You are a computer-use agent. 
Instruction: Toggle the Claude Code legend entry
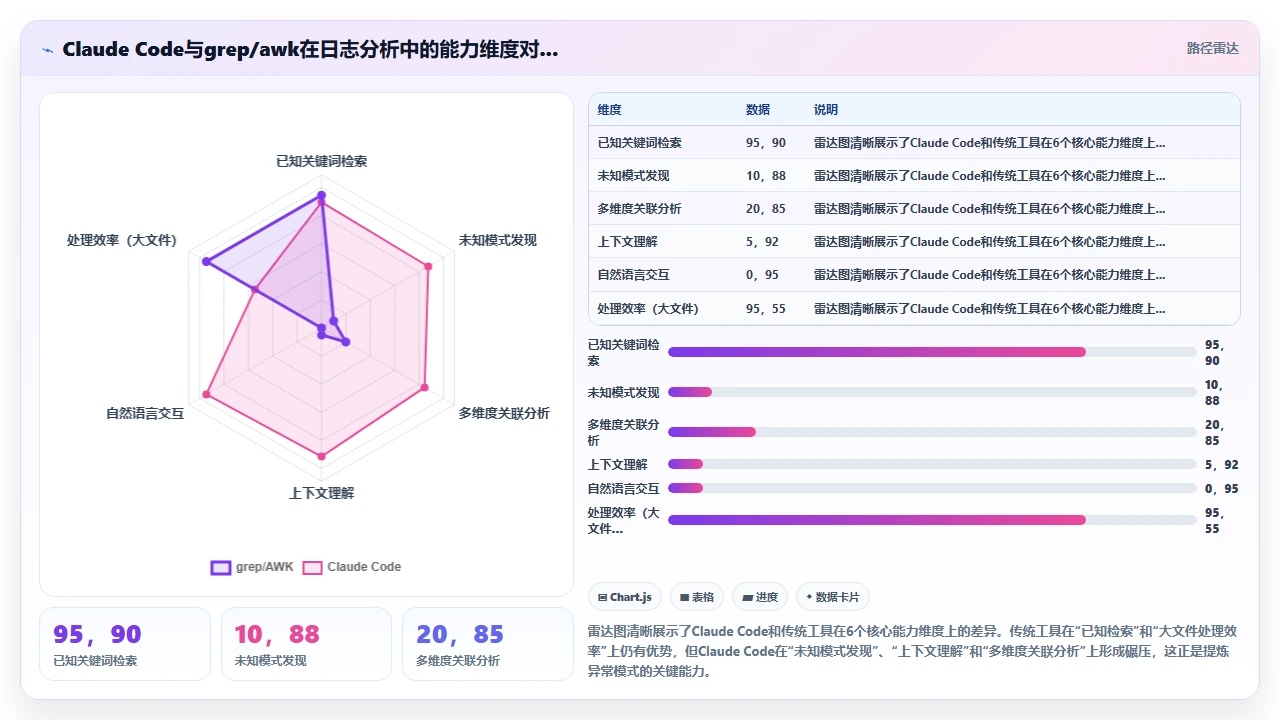[x=352, y=567]
